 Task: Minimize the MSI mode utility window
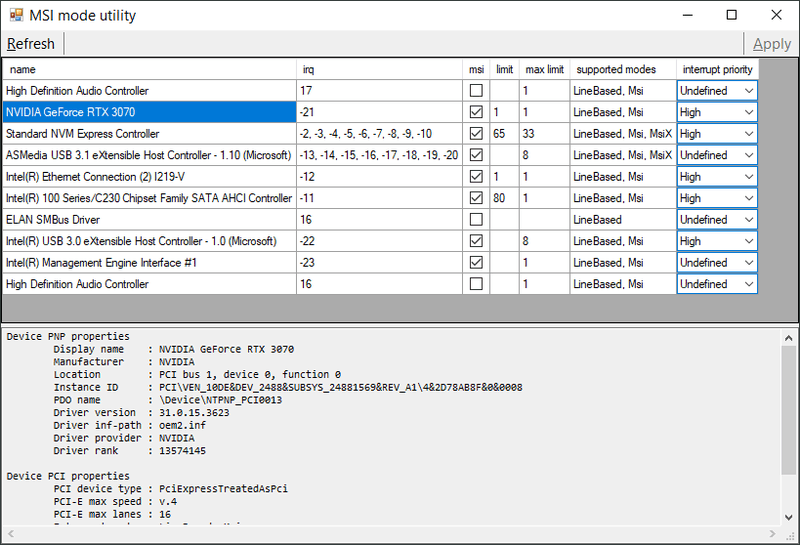point(688,15)
